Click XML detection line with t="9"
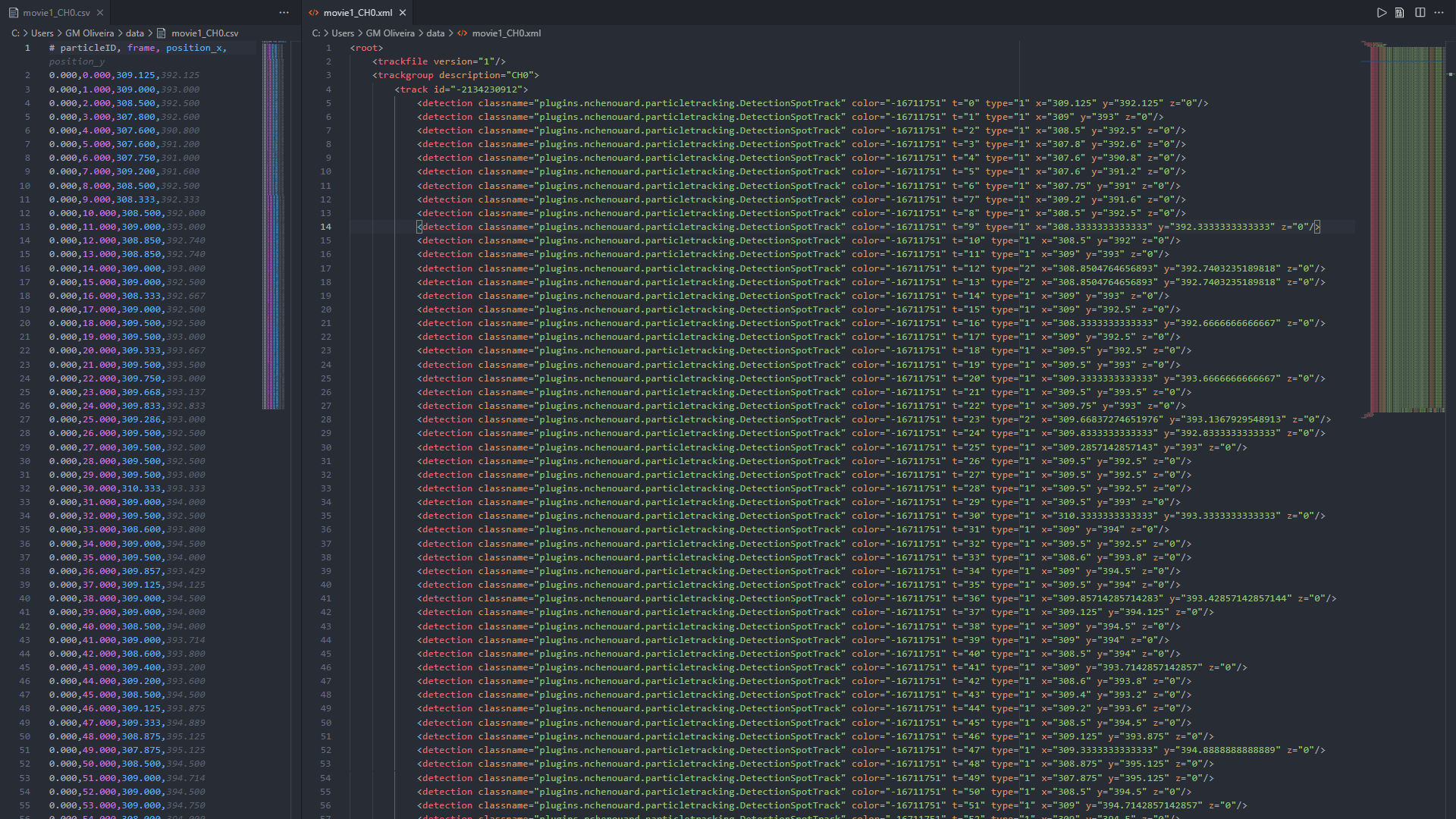 click(x=868, y=227)
